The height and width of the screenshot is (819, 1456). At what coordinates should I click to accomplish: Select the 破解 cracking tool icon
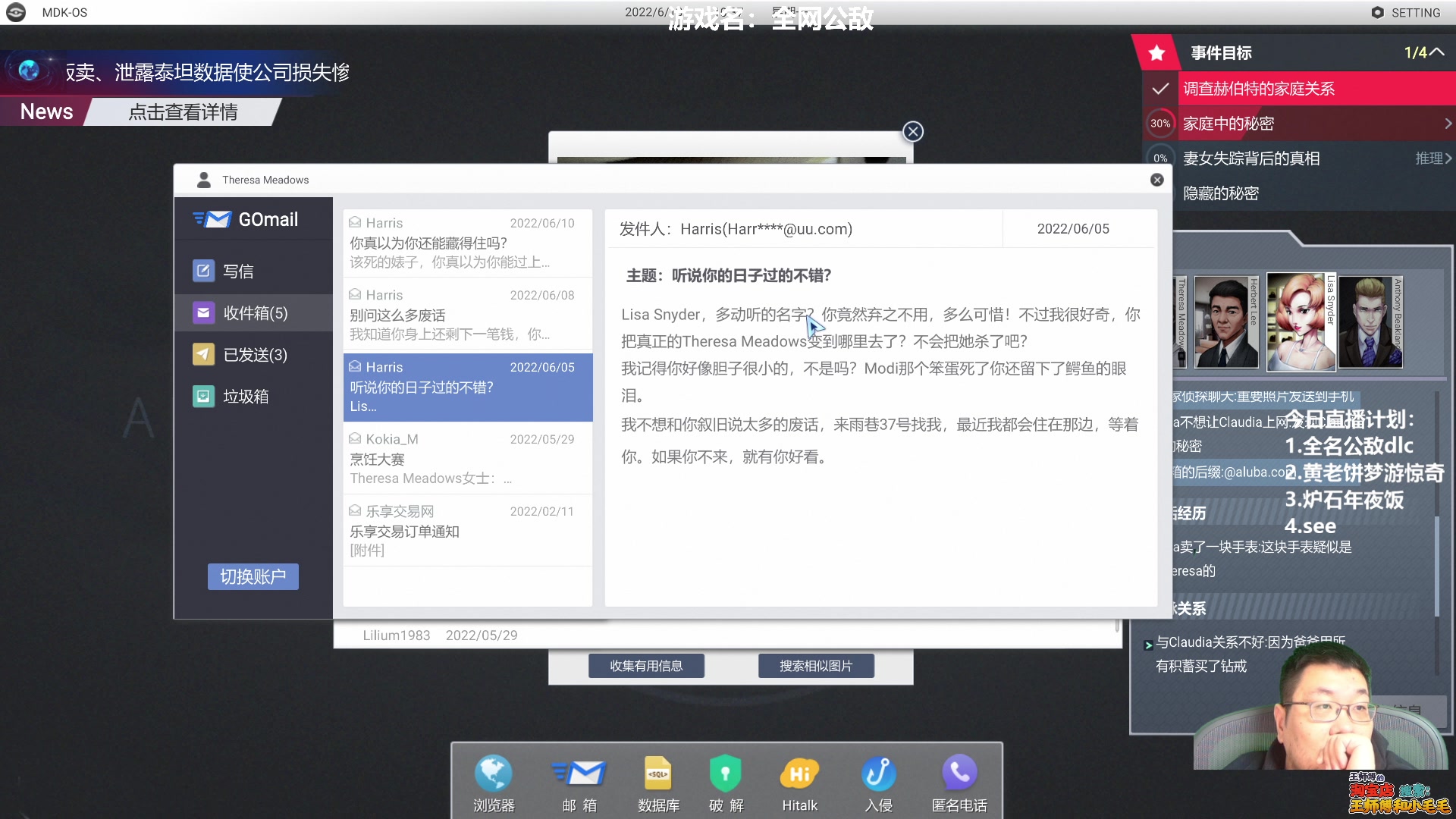(x=726, y=773)
